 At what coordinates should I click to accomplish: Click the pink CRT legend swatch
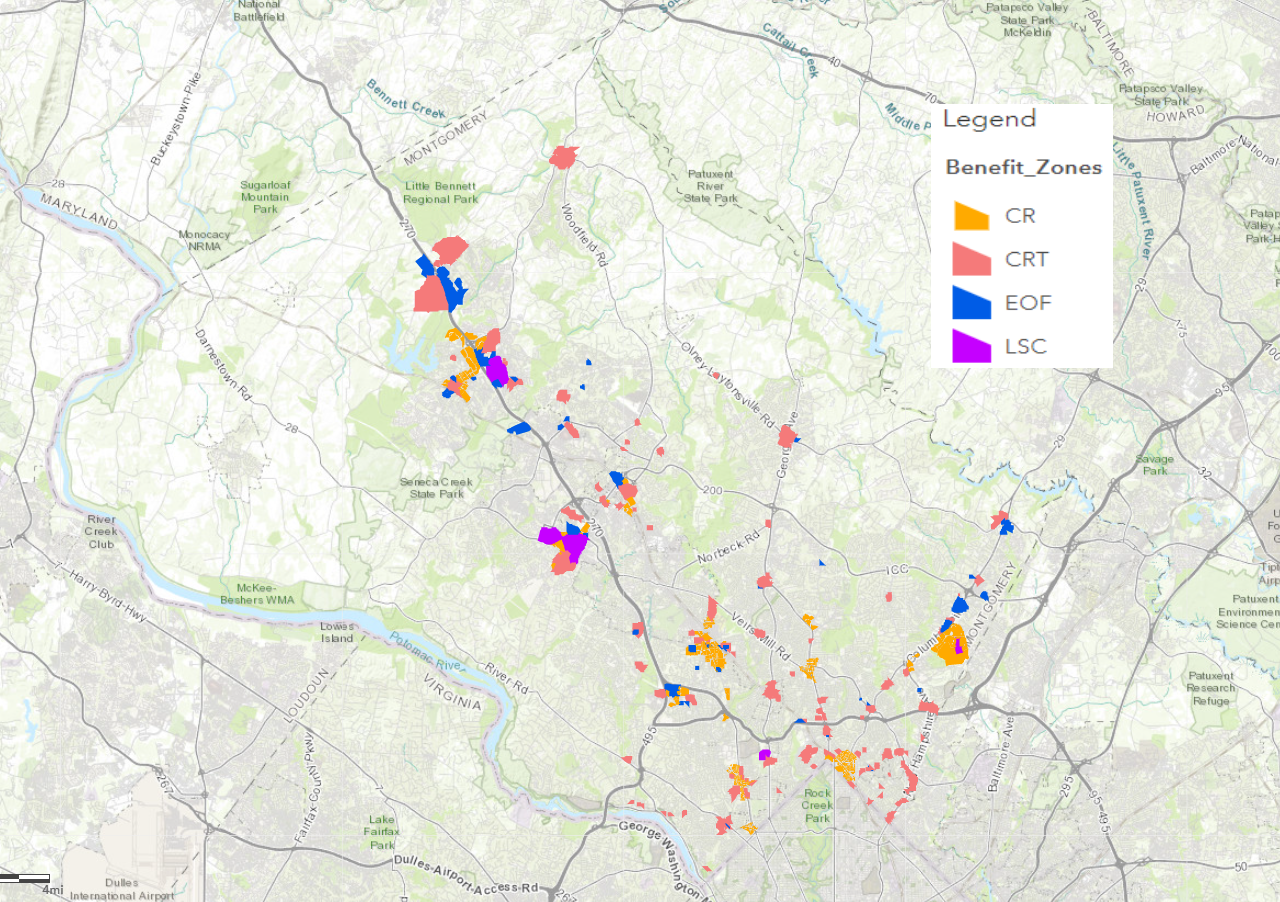[970, 259]
